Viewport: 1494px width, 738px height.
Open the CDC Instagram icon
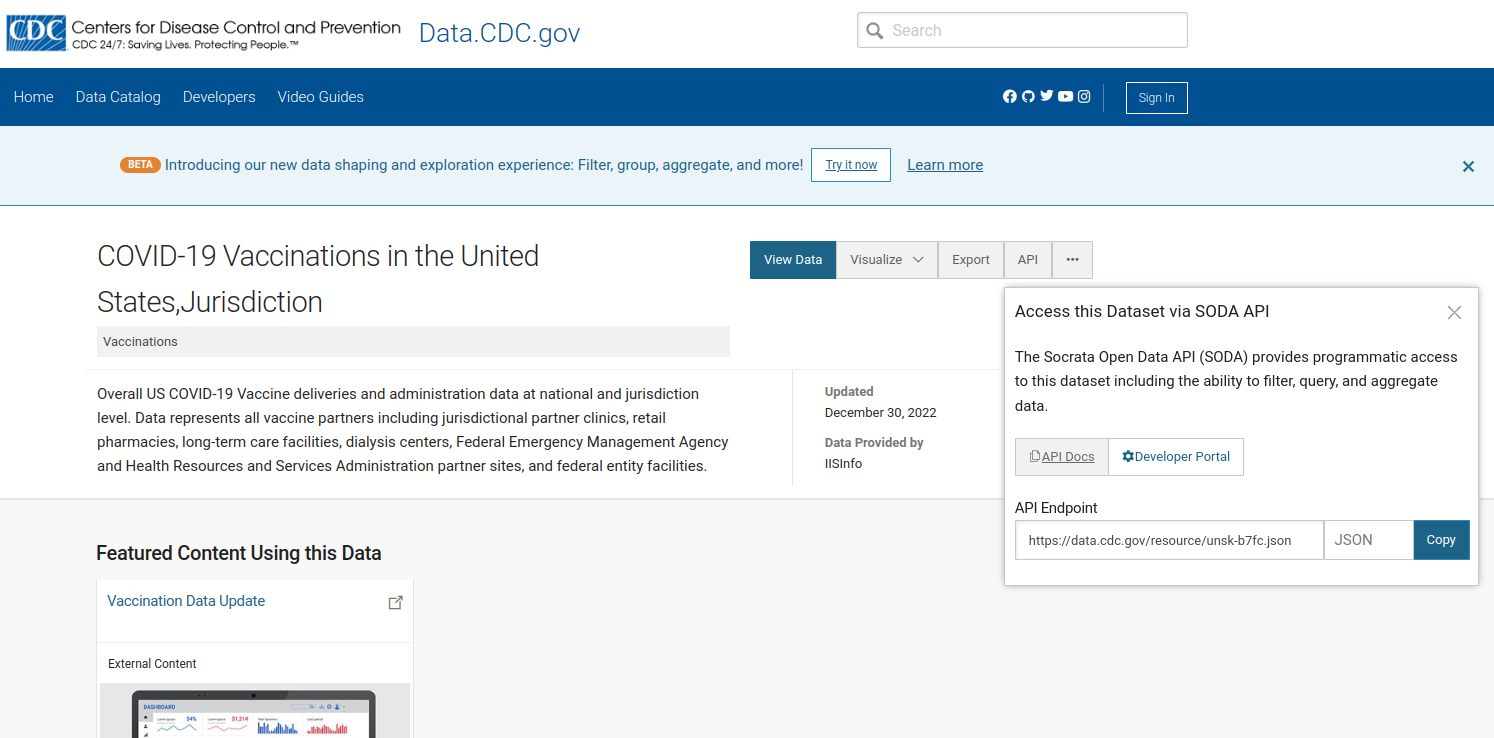pos(1084,96)
